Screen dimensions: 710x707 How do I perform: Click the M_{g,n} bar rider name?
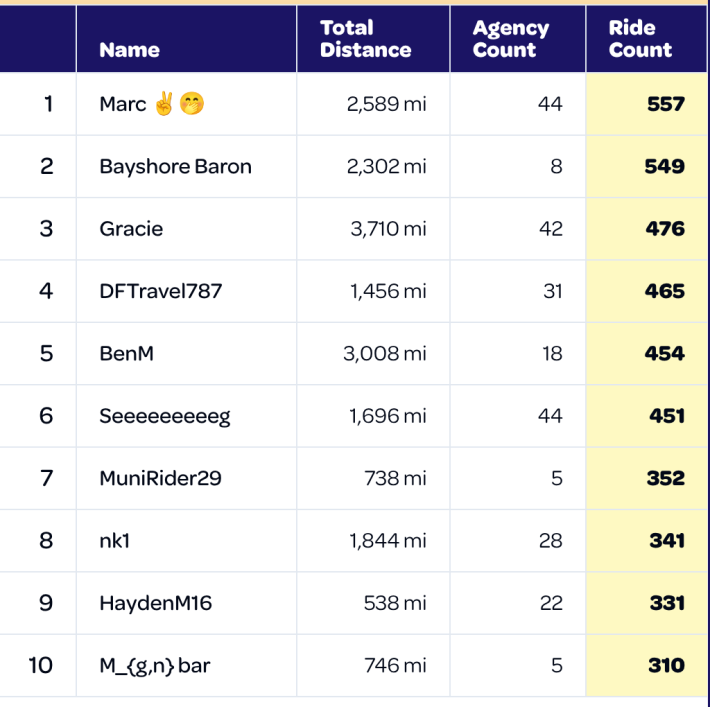point(154,665)
